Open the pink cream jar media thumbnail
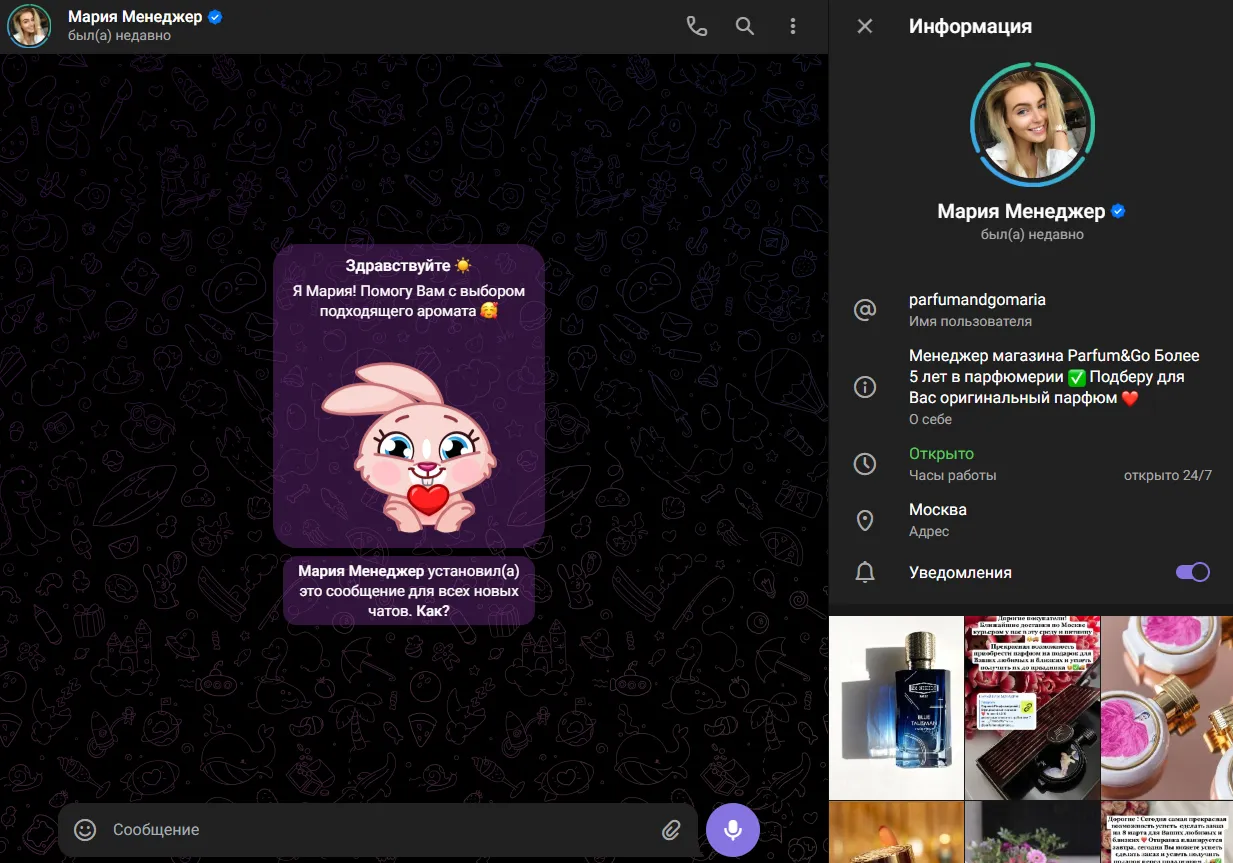This screenshot has height=863, width=1233. [1167, 707]
